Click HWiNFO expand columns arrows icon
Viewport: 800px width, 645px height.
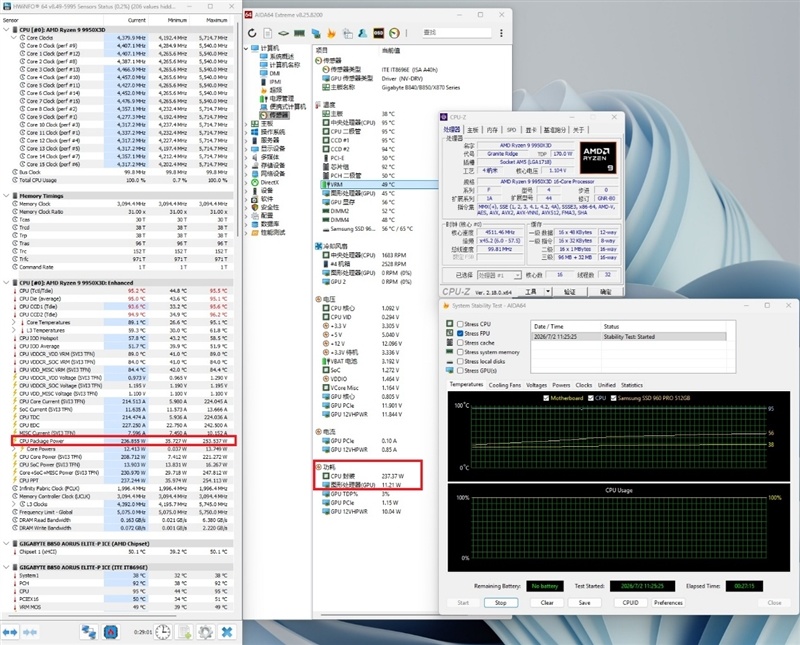(10, 632)
